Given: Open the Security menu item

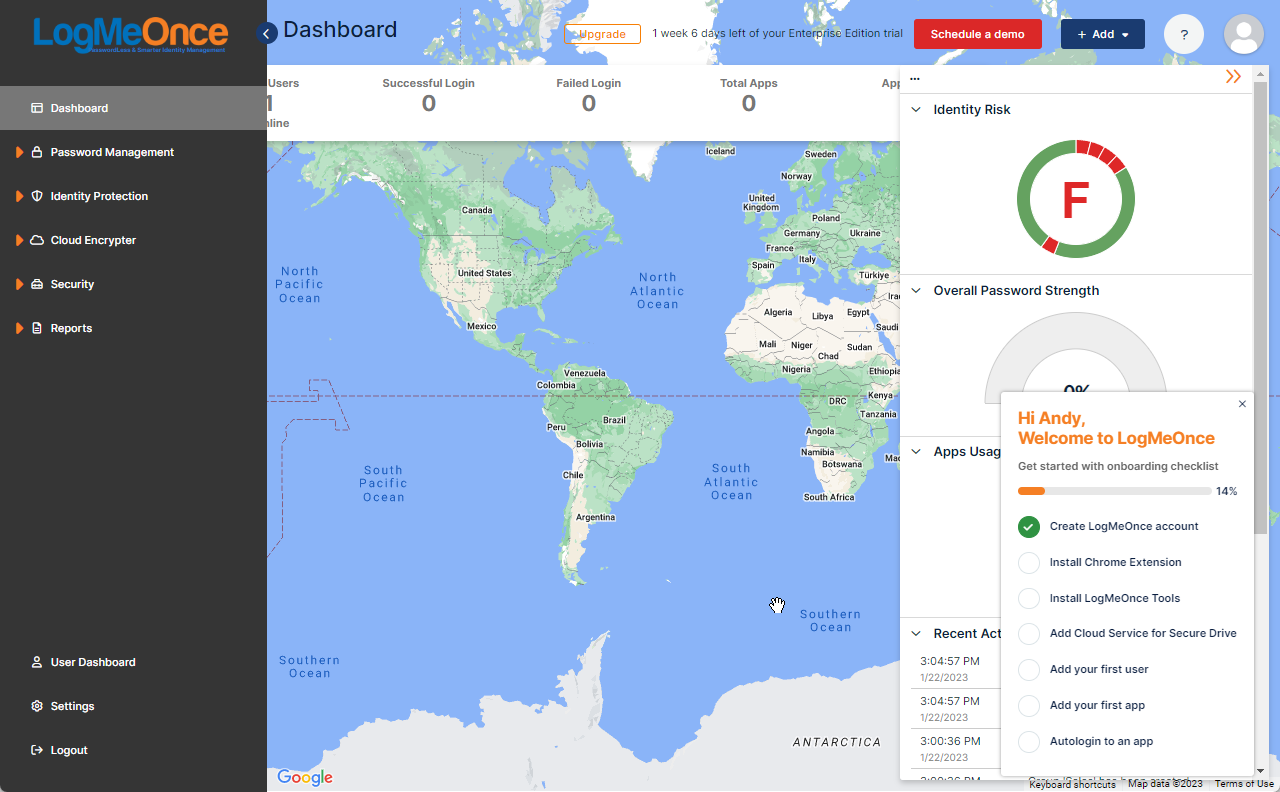Looking at the screenshot, I should coord(133,284).
